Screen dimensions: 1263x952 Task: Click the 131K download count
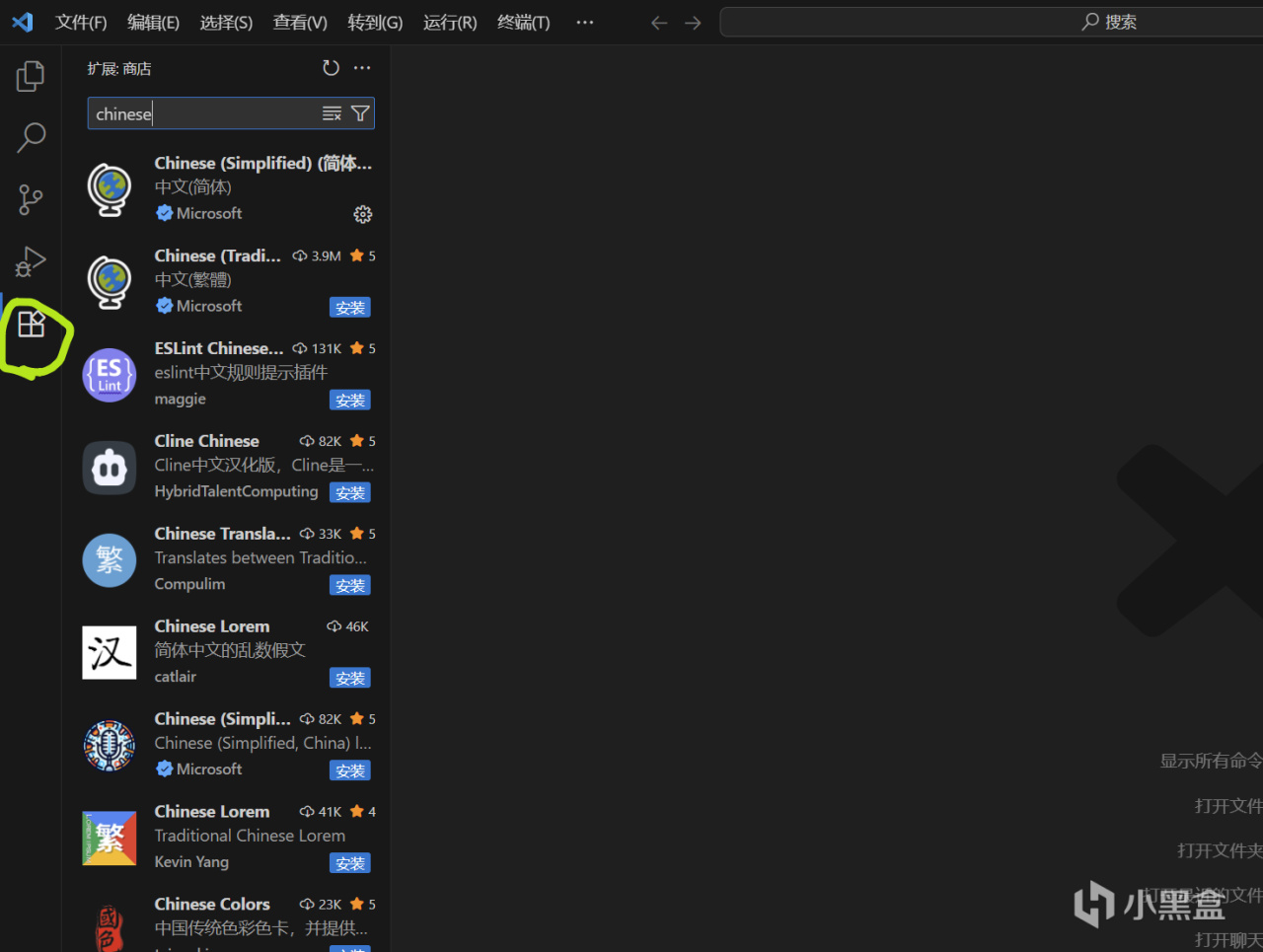pos(317,348)
